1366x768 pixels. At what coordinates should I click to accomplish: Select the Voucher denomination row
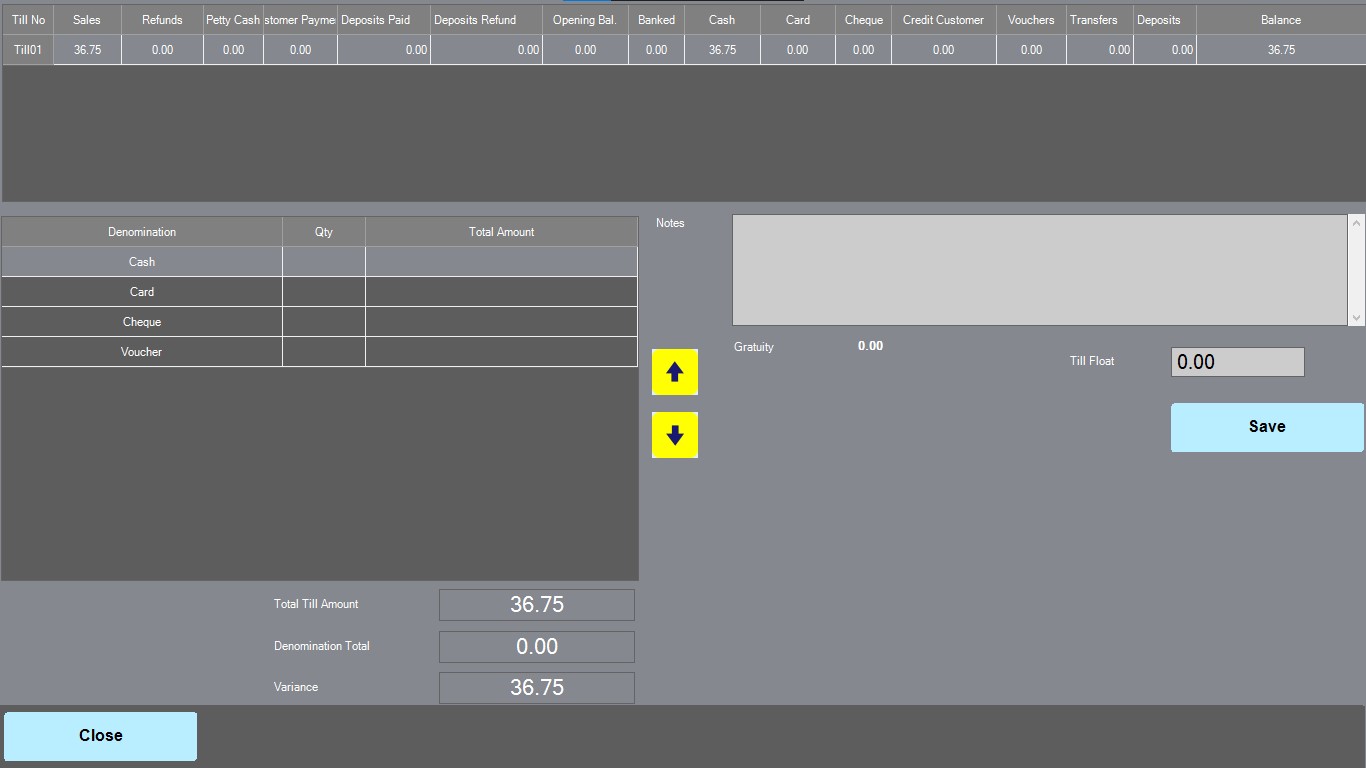(x=142, y=352)
